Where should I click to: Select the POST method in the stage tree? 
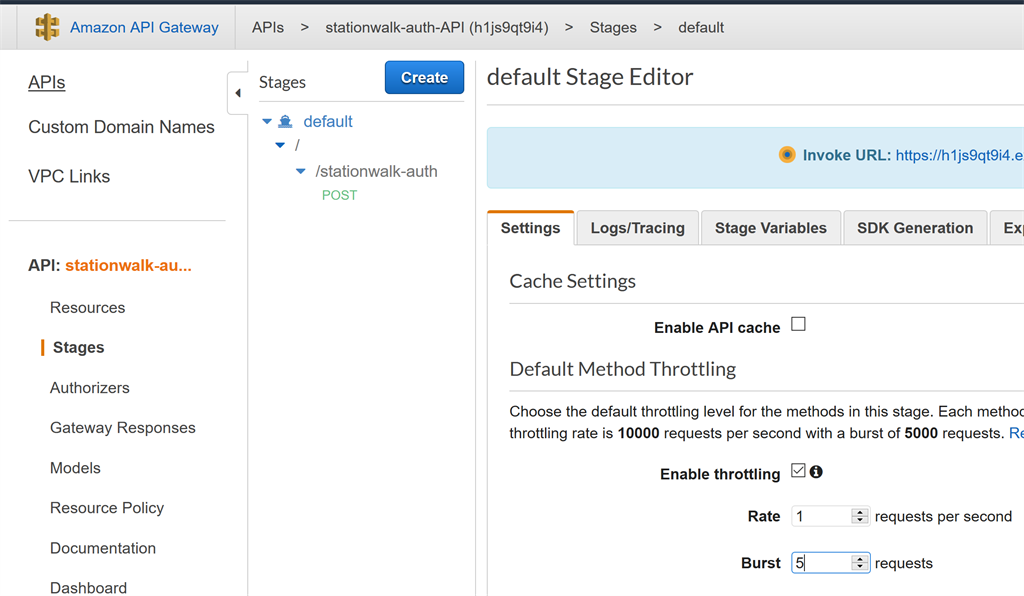click(339, 196)
